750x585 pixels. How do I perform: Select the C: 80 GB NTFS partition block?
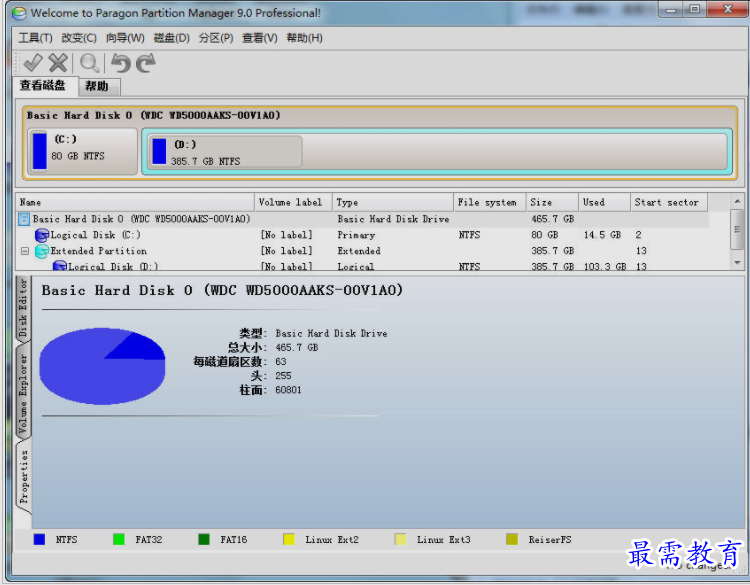pos(83,151)
